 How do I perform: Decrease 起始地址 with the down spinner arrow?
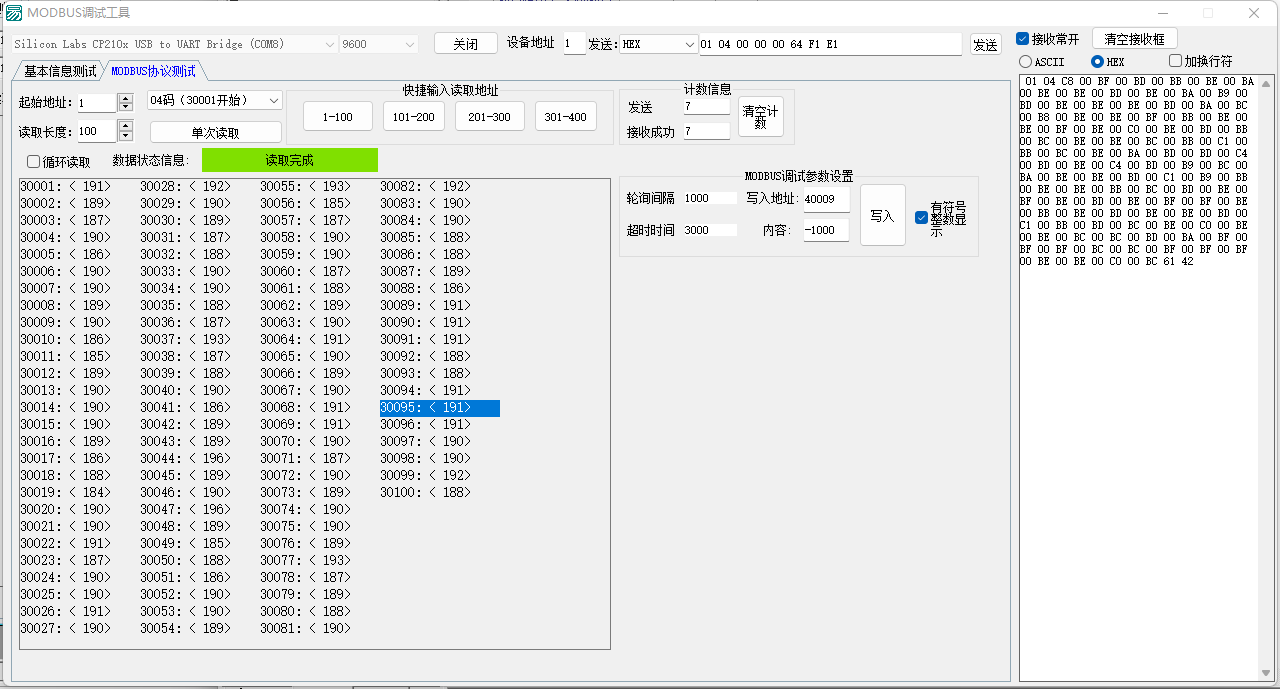125,107
